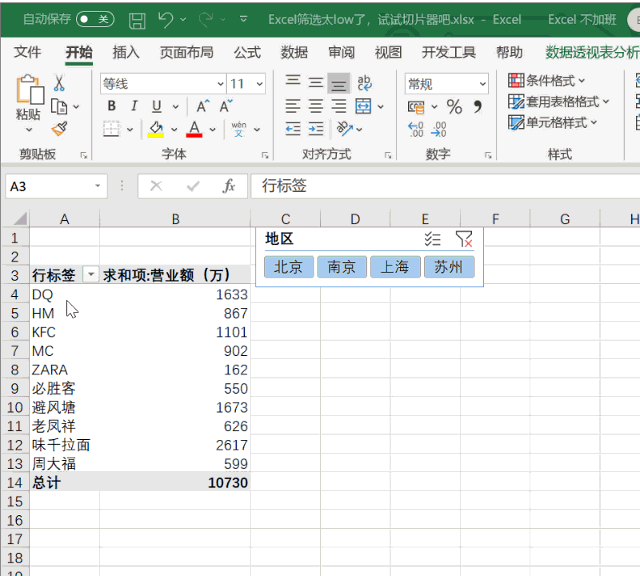Decrease font size with smaller A icon
Image resolution: width=640 pixels, height=576 pixels.
pos(226,106)
